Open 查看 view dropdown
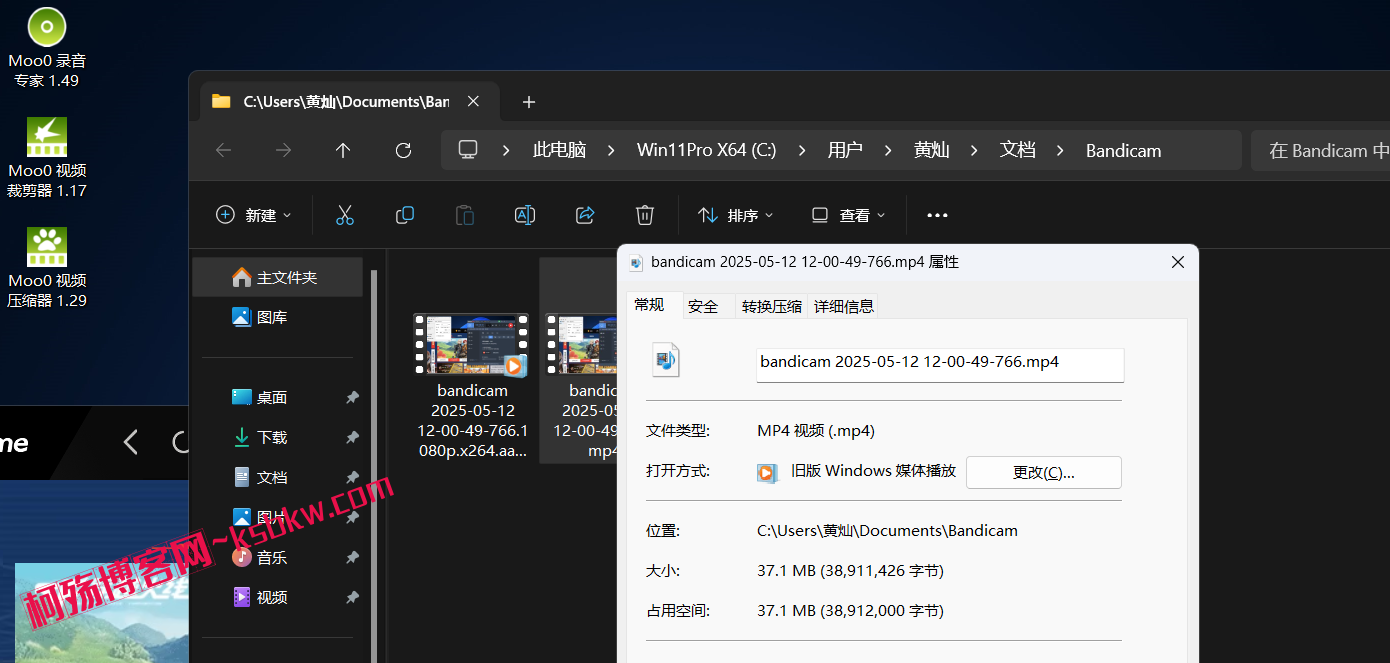This screenshot has width=1390, height=663. (x=848, y=215)
